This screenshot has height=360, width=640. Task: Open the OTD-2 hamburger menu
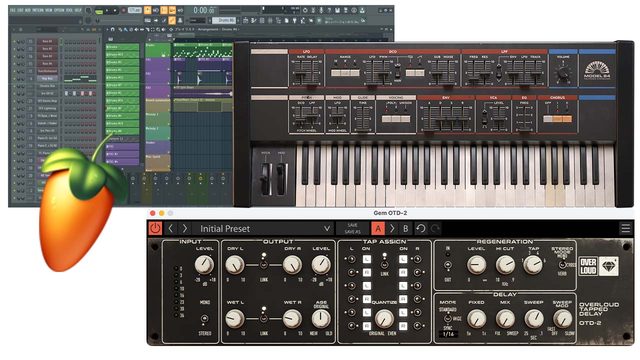[x=625, y=228]
